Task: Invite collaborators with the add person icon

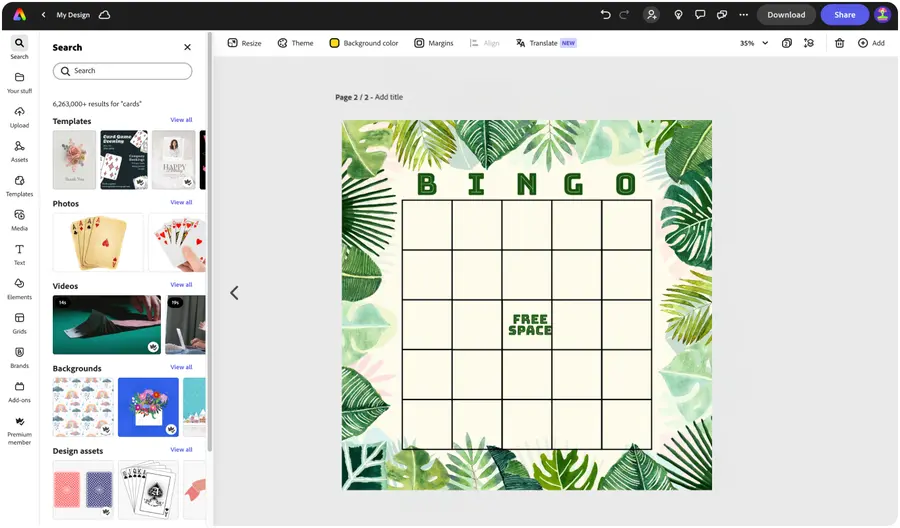Action: tap(651, 15)
